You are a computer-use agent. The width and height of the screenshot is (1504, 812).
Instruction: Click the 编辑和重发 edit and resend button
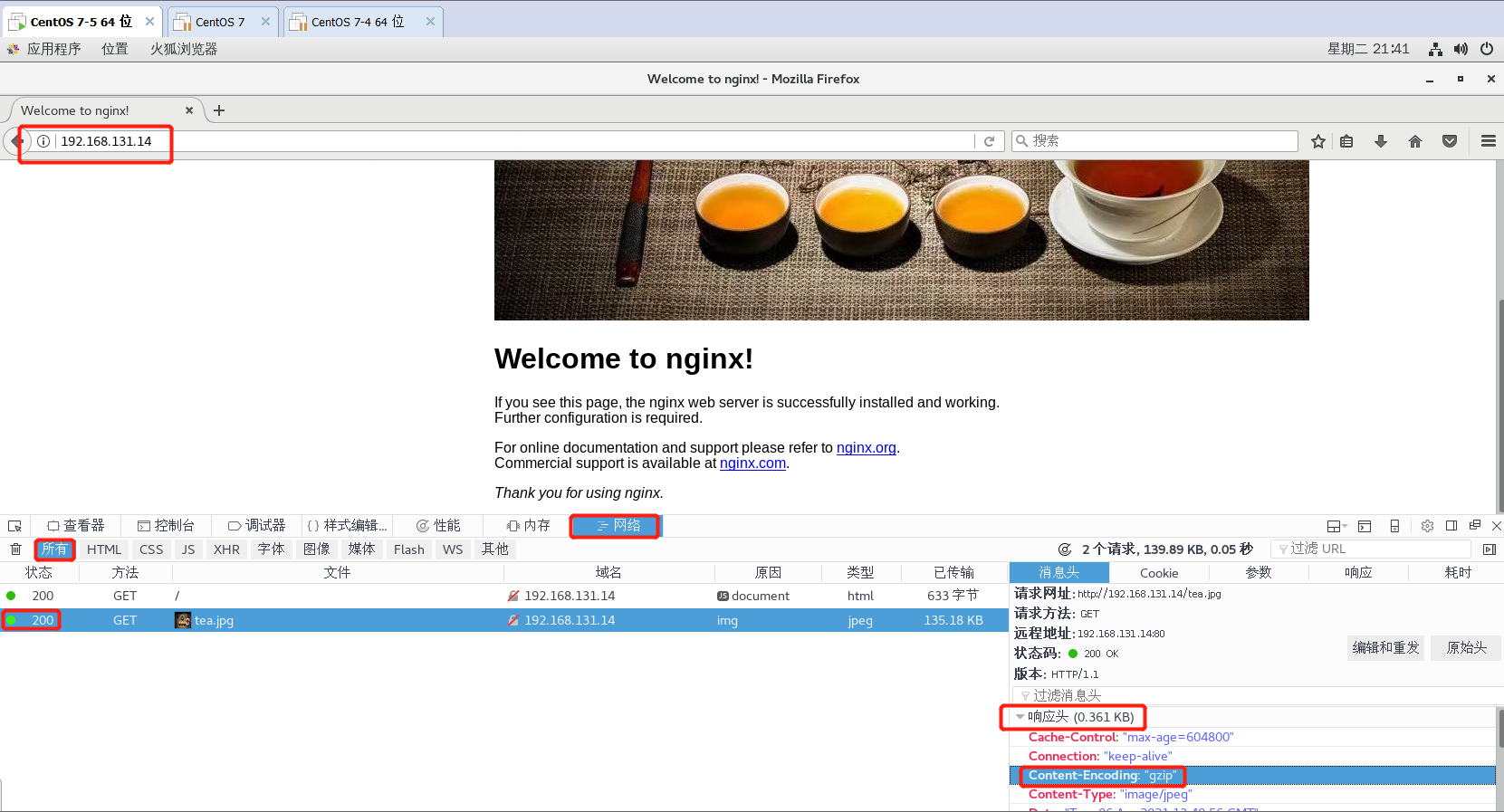[x=1385, y=647]
